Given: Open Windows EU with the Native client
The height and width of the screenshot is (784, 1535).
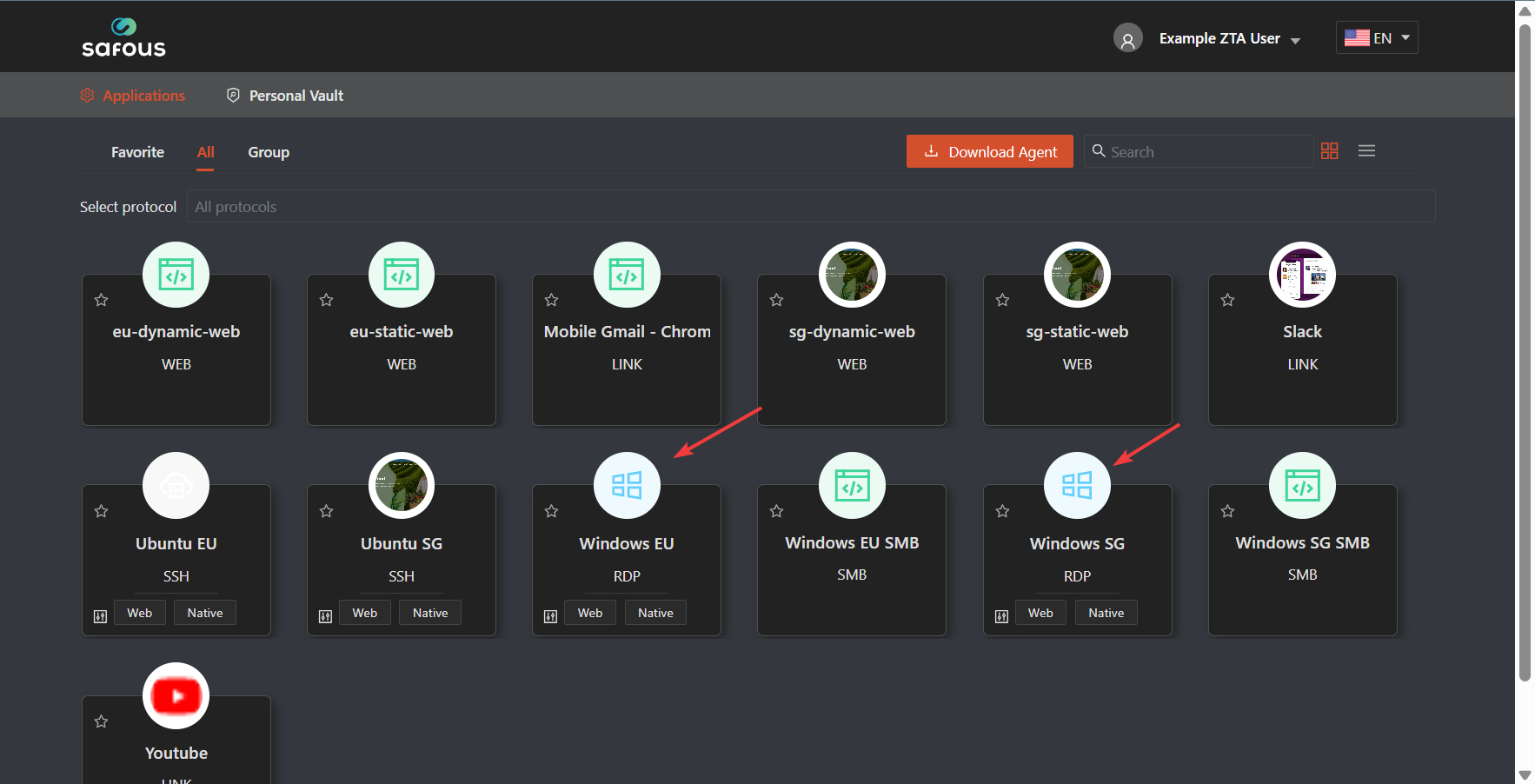Looking at the screenshot, I should 655,612.
